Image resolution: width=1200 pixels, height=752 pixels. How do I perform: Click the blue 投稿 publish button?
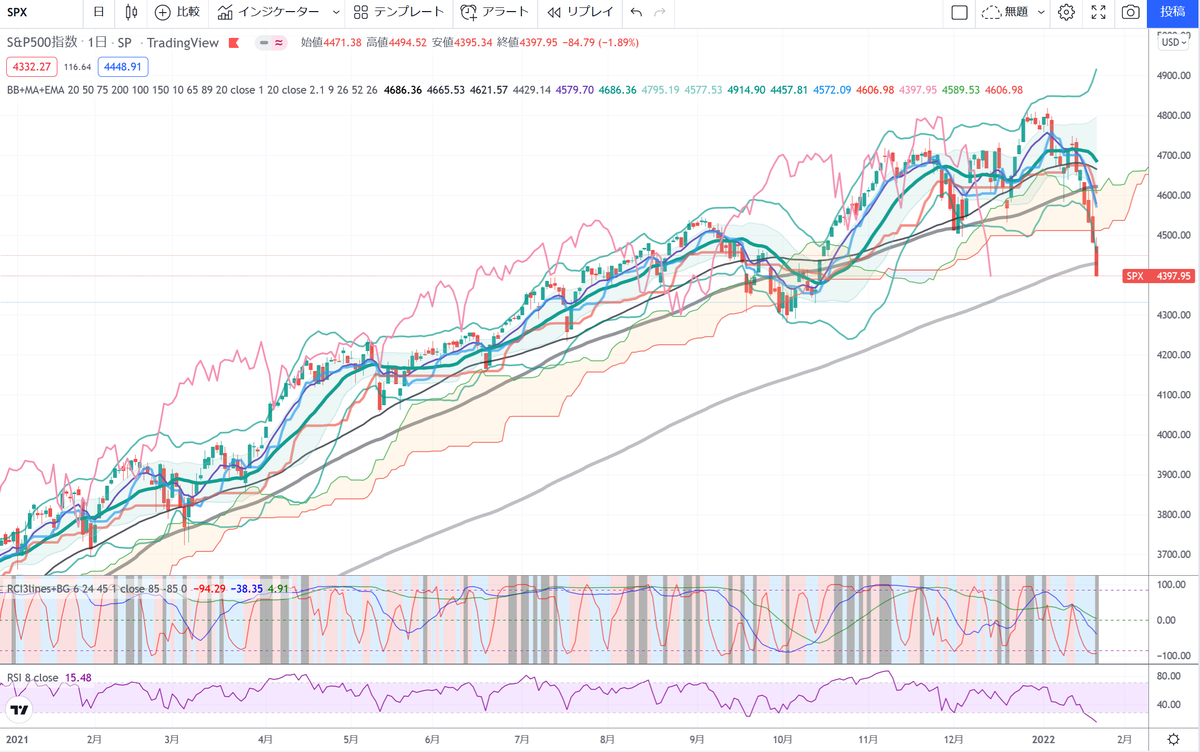coord(1172,12)
